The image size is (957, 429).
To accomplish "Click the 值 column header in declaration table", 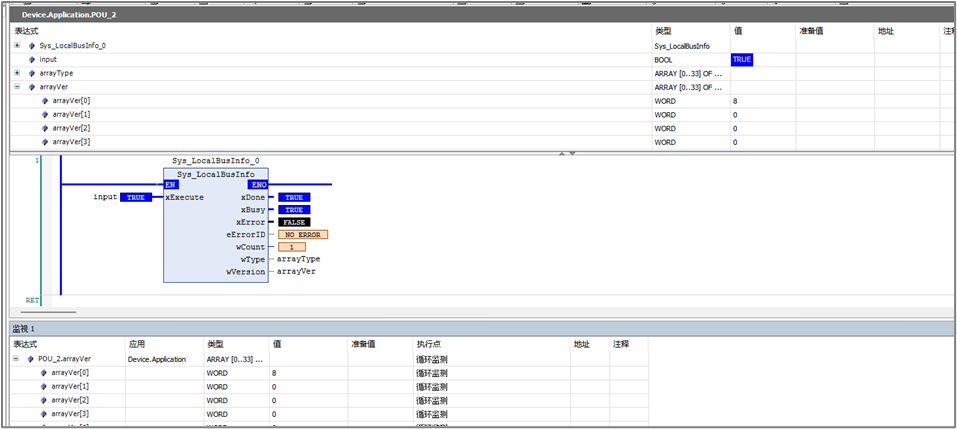I will [739, 31].
